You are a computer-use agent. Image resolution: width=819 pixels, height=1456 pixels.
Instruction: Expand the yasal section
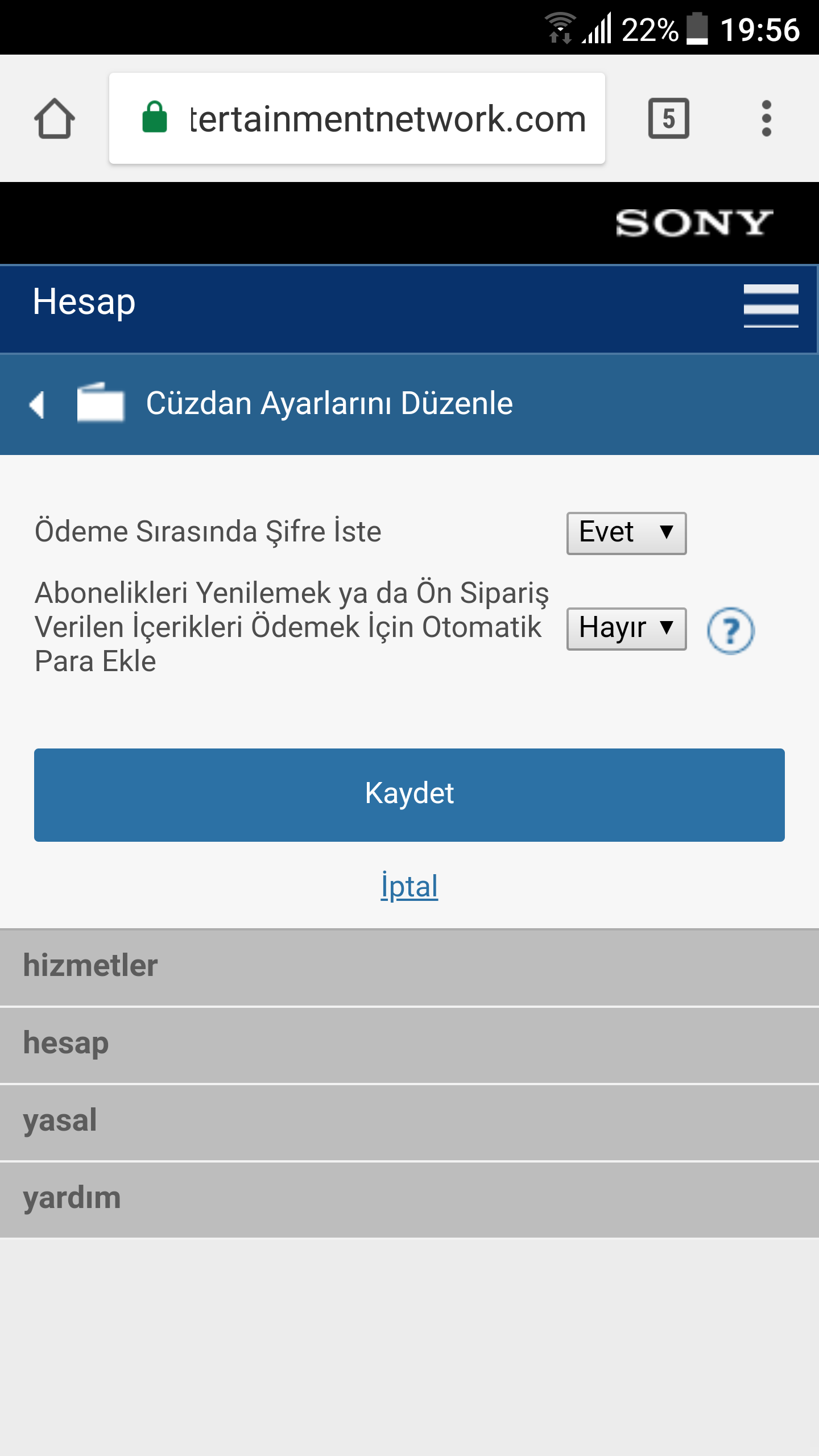(x=409, y=1122)
